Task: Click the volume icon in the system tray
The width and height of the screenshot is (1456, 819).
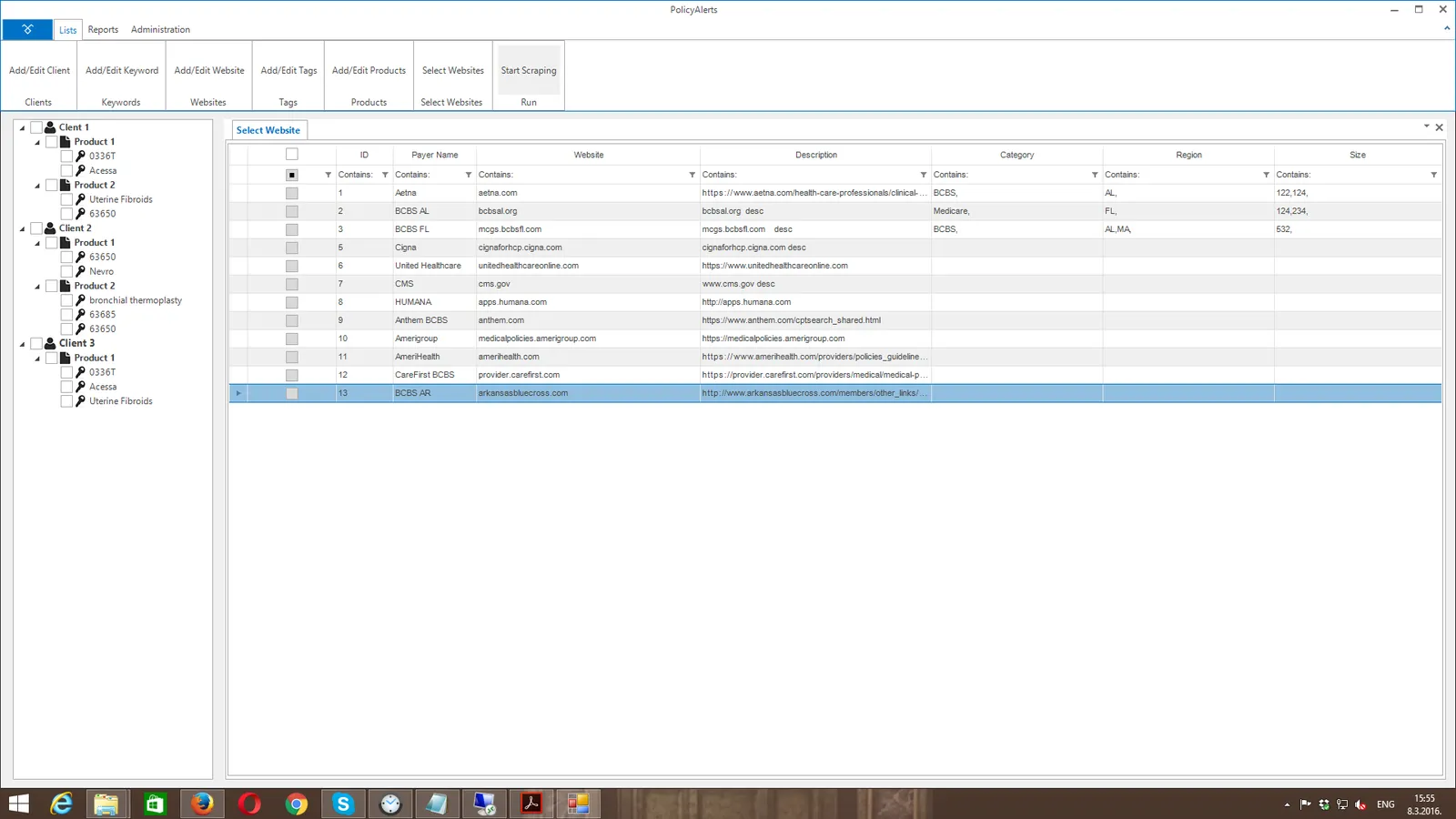Action: pyautogui.click(x=1360, y=804)
